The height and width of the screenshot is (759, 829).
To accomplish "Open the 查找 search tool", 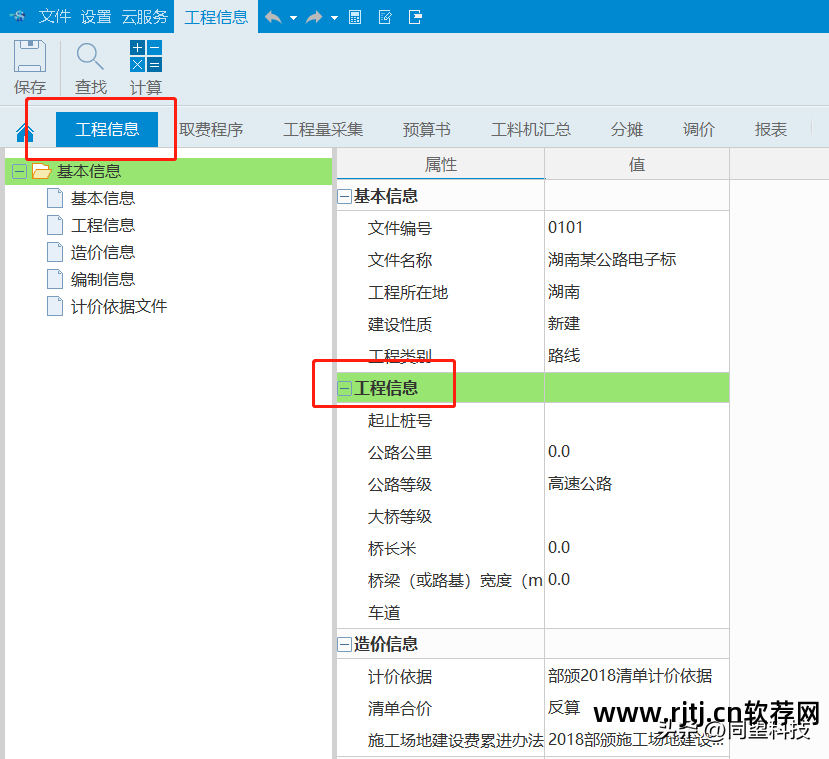I will pos(90,67).
